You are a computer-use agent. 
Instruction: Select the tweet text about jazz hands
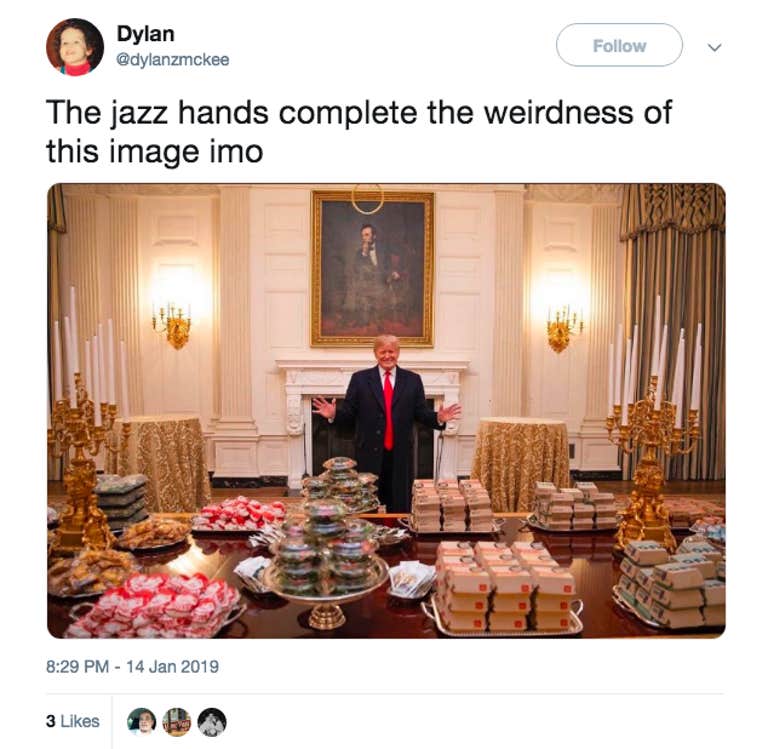coord(359,131)
